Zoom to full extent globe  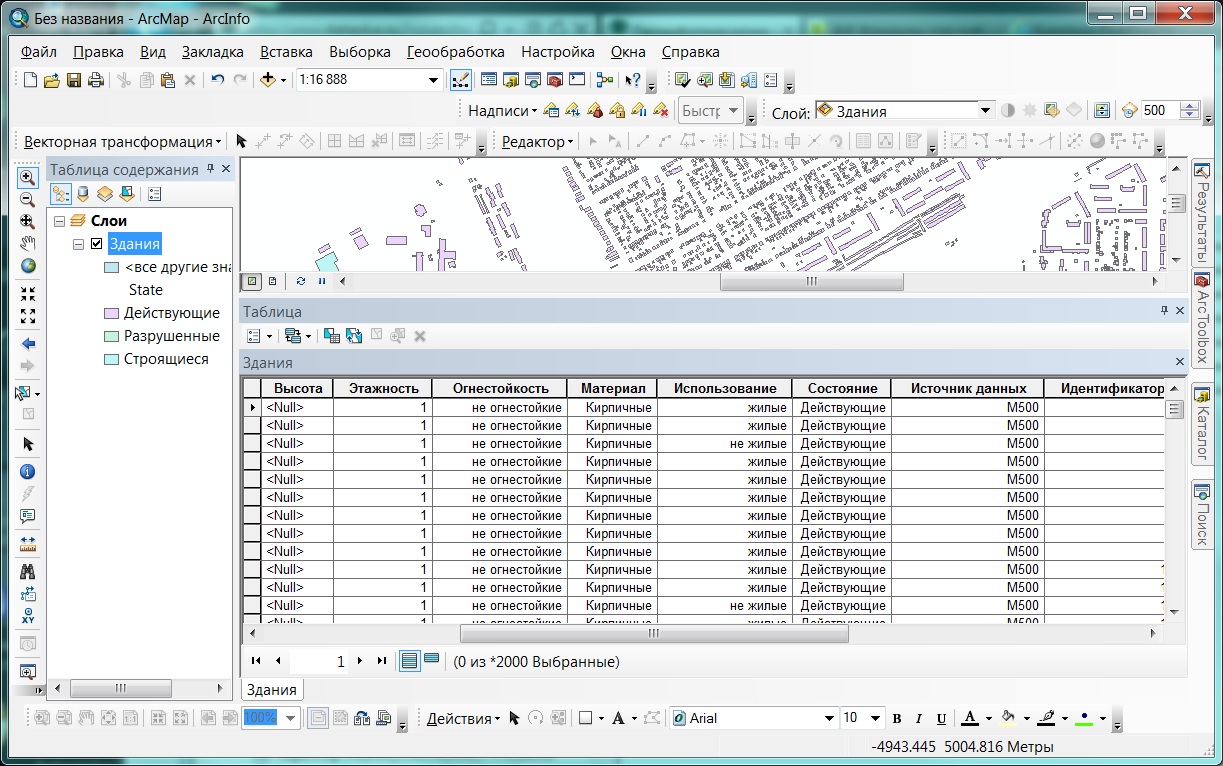28,265
